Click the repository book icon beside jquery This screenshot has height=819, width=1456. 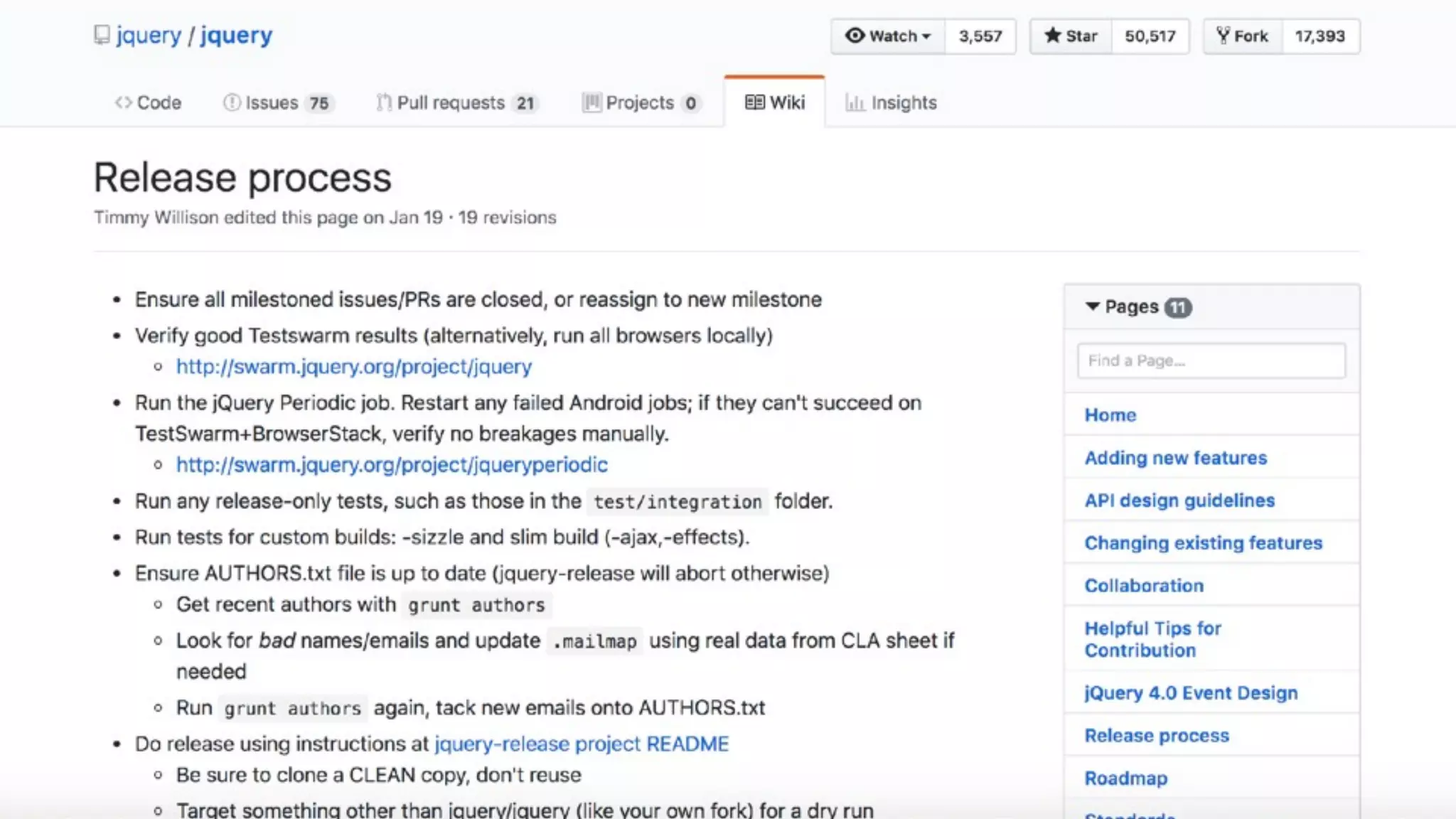pos(102,35)
